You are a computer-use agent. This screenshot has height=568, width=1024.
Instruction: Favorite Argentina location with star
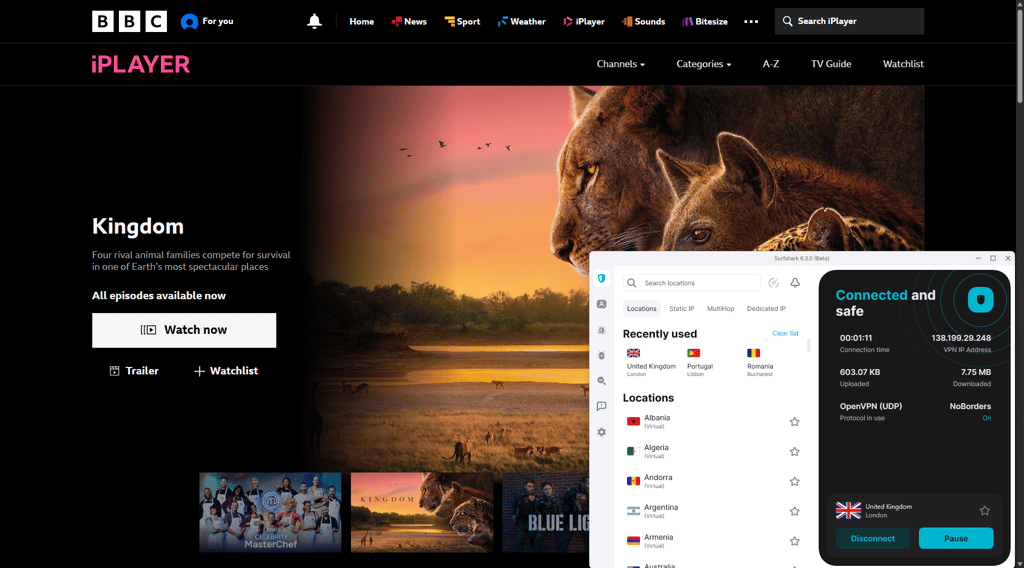point(794,511)
